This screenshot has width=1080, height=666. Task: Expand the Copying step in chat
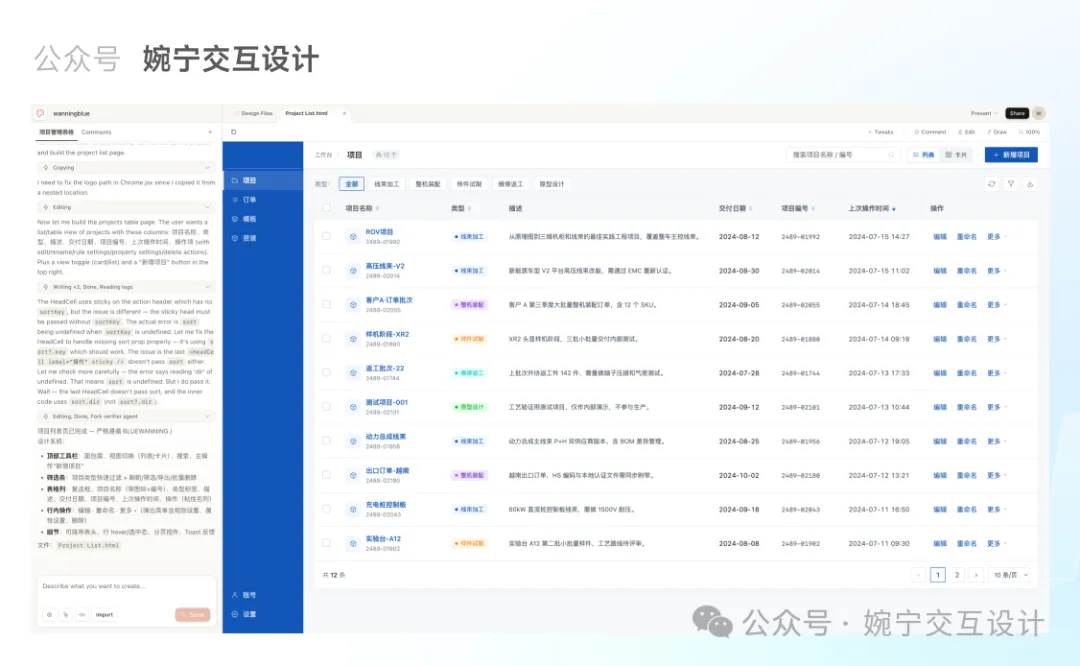pos(126,167)
